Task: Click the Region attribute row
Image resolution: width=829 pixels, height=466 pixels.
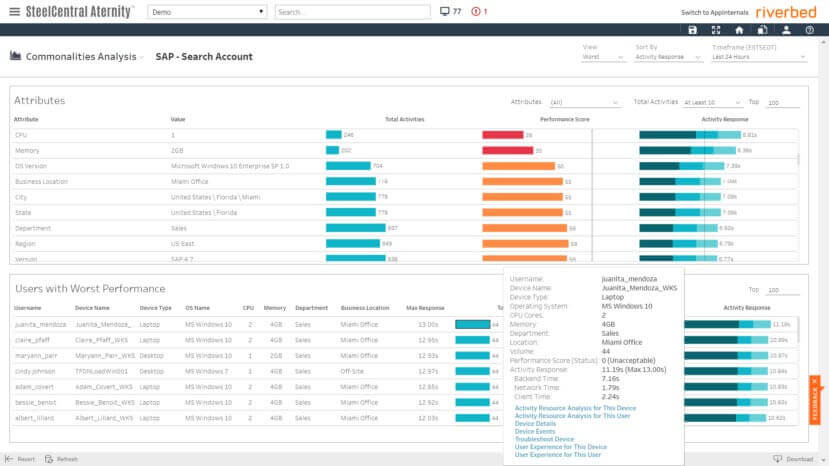Action: [x=405, y=244]
